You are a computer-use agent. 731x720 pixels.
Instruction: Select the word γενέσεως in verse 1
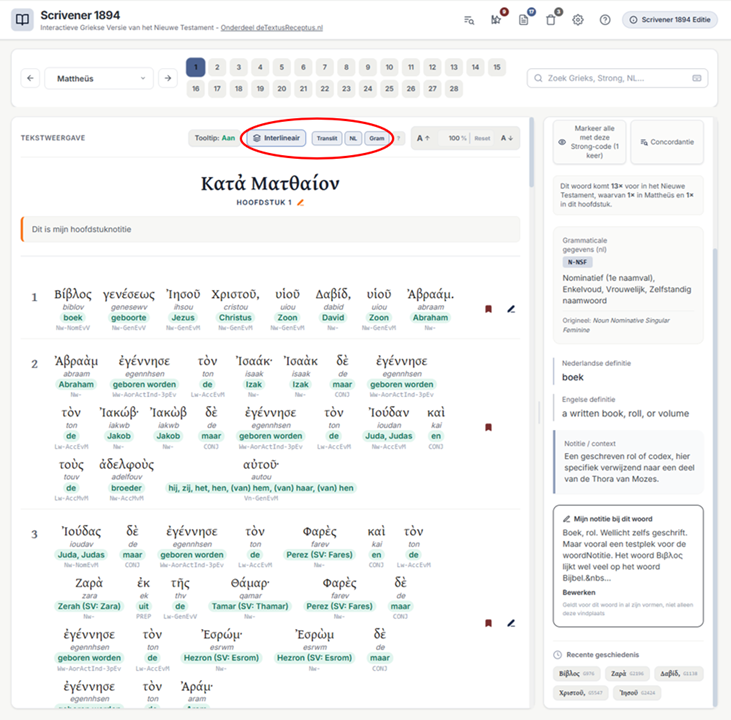129,295
